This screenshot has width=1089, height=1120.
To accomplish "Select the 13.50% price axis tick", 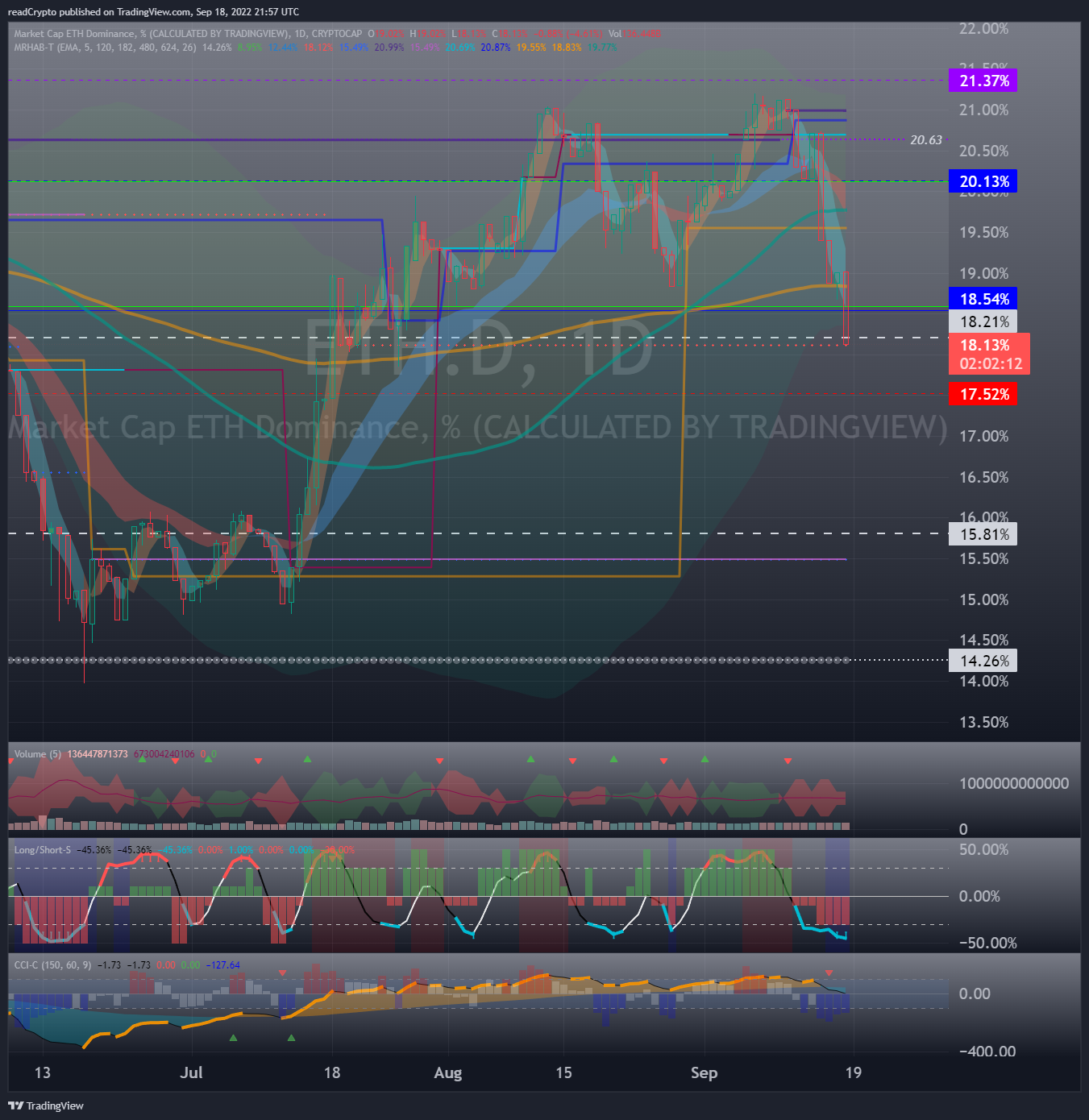I will click(x=983, y=723).
